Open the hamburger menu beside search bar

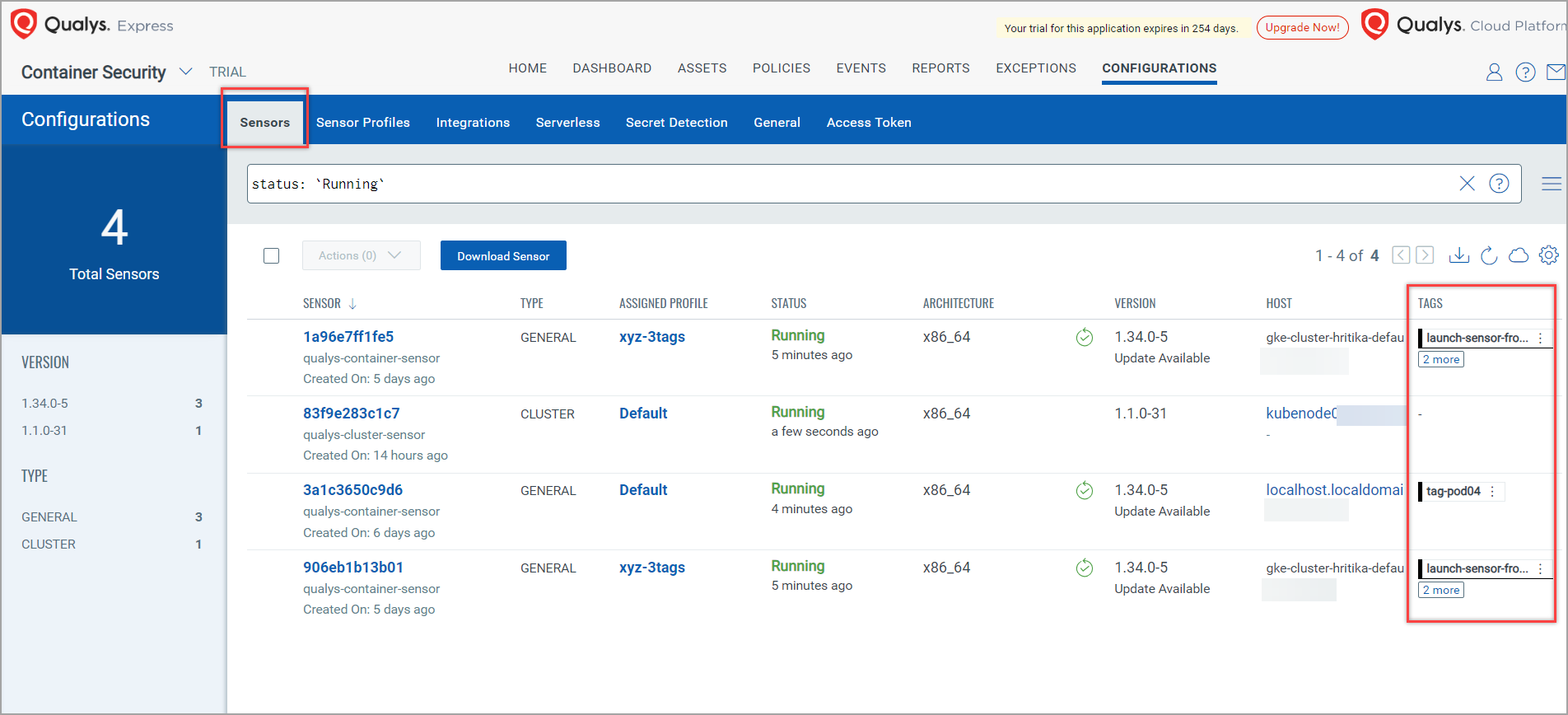point(1552,184)
